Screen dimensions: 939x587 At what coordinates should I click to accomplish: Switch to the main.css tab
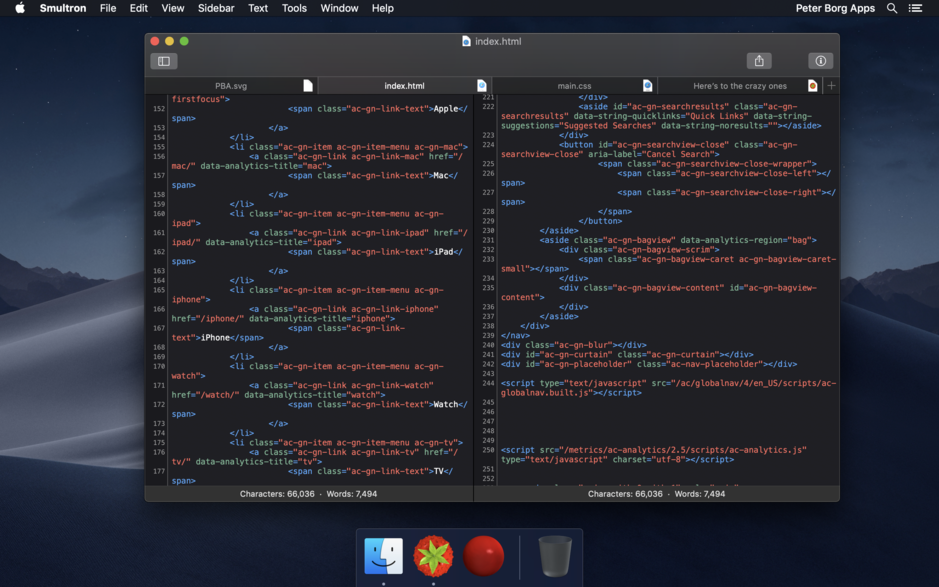575,85
